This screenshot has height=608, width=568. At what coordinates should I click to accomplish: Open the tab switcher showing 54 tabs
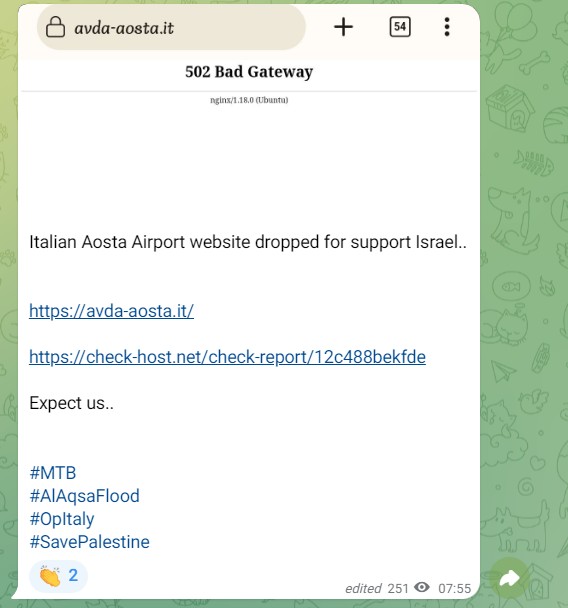pos(400,27)
